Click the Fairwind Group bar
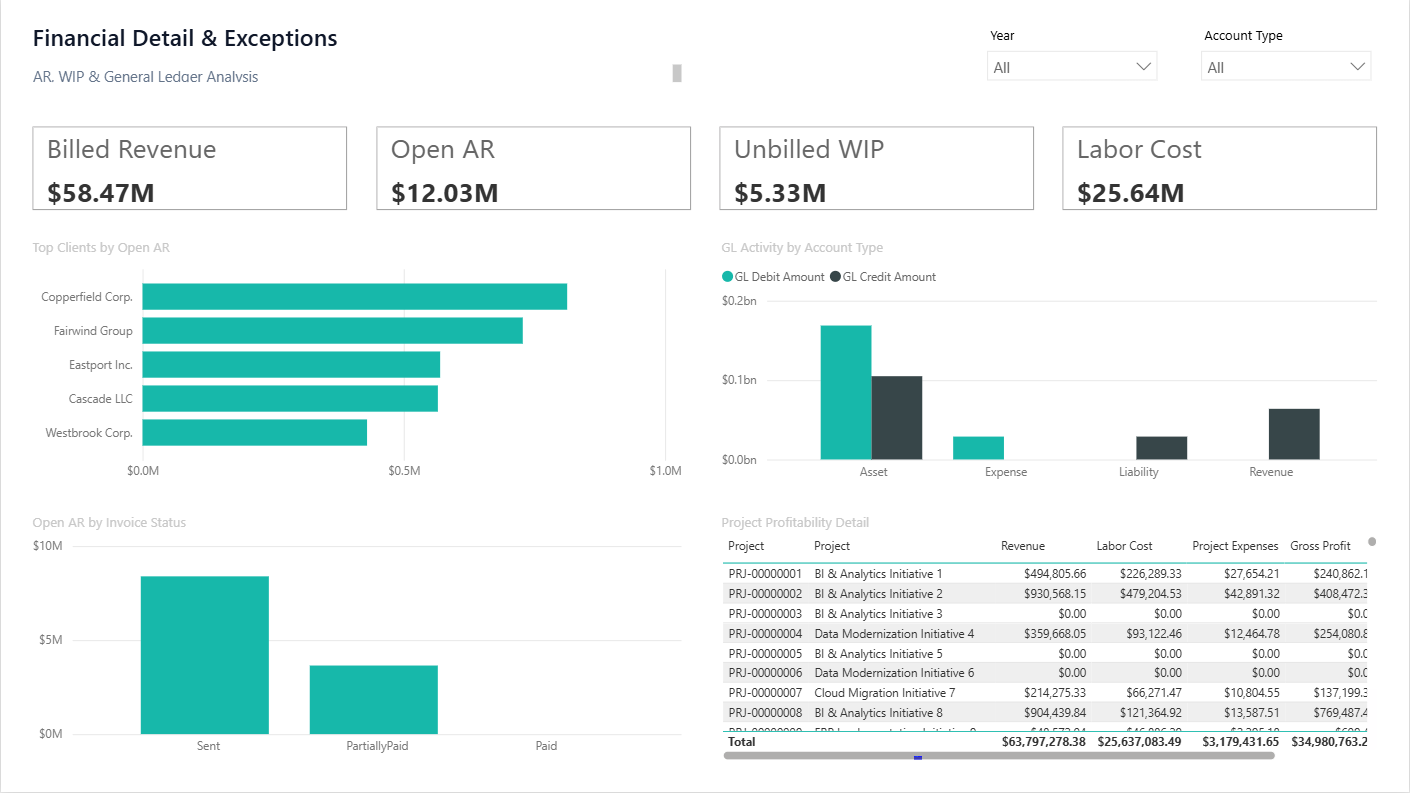The width and height of the screenshot is (1410, 793). point(333,331)
